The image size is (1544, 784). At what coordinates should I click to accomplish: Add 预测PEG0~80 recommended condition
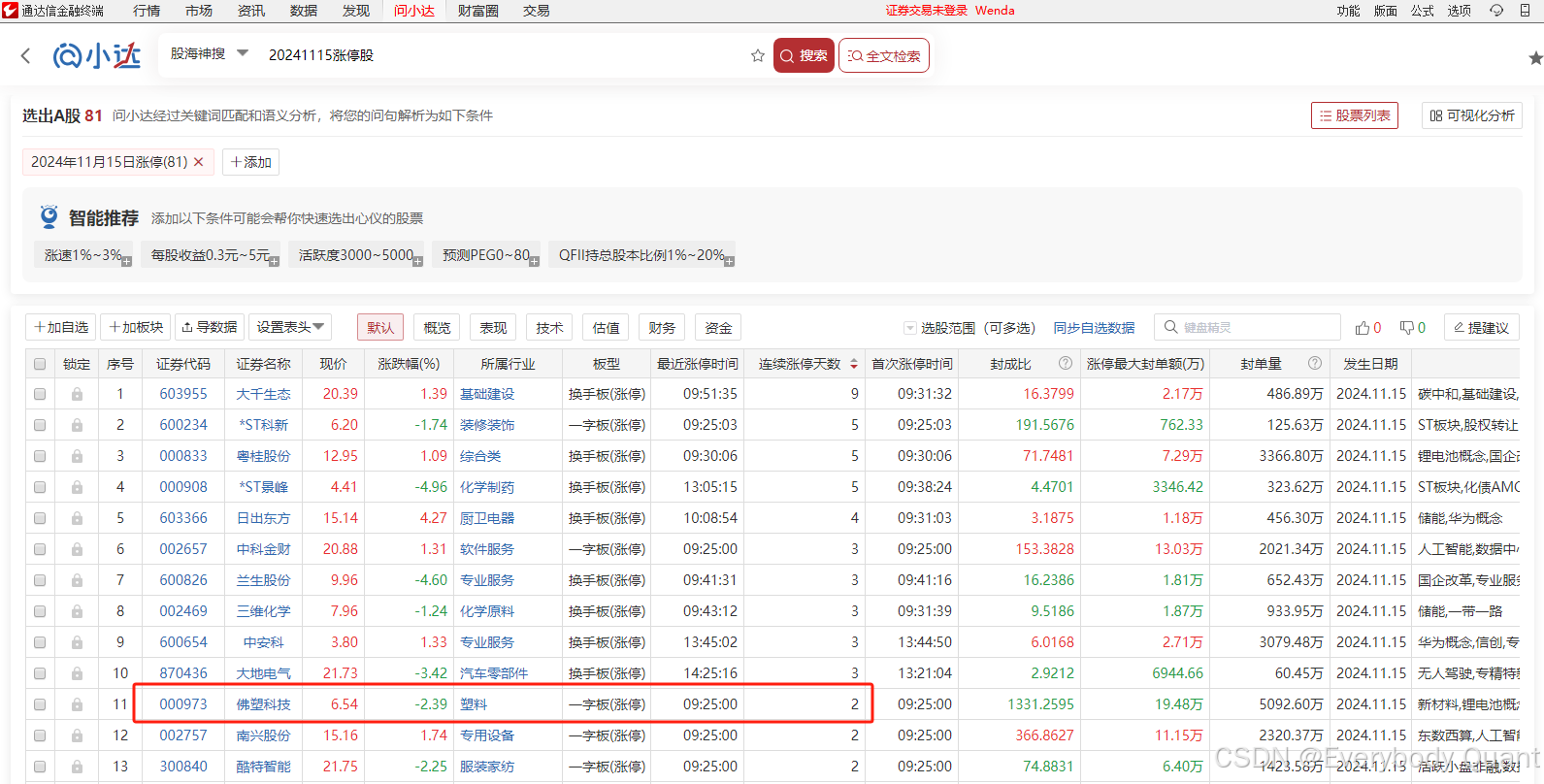pos(486,255)
